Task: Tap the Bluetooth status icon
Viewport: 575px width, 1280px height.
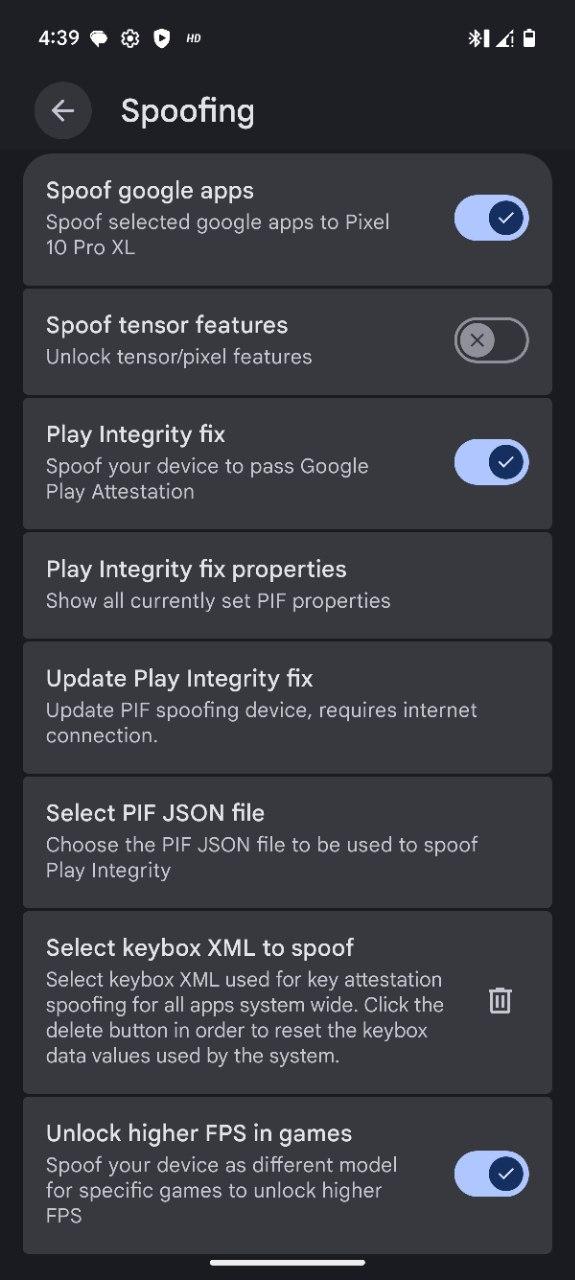Action: [477, 39]
